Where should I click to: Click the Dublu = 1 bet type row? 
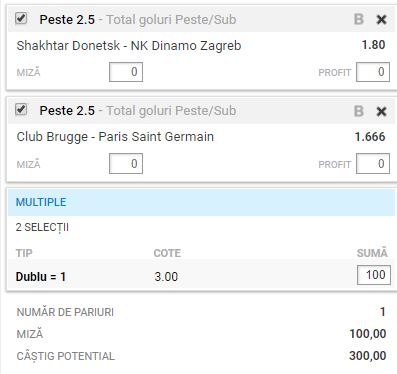click(x=201, y=276)
